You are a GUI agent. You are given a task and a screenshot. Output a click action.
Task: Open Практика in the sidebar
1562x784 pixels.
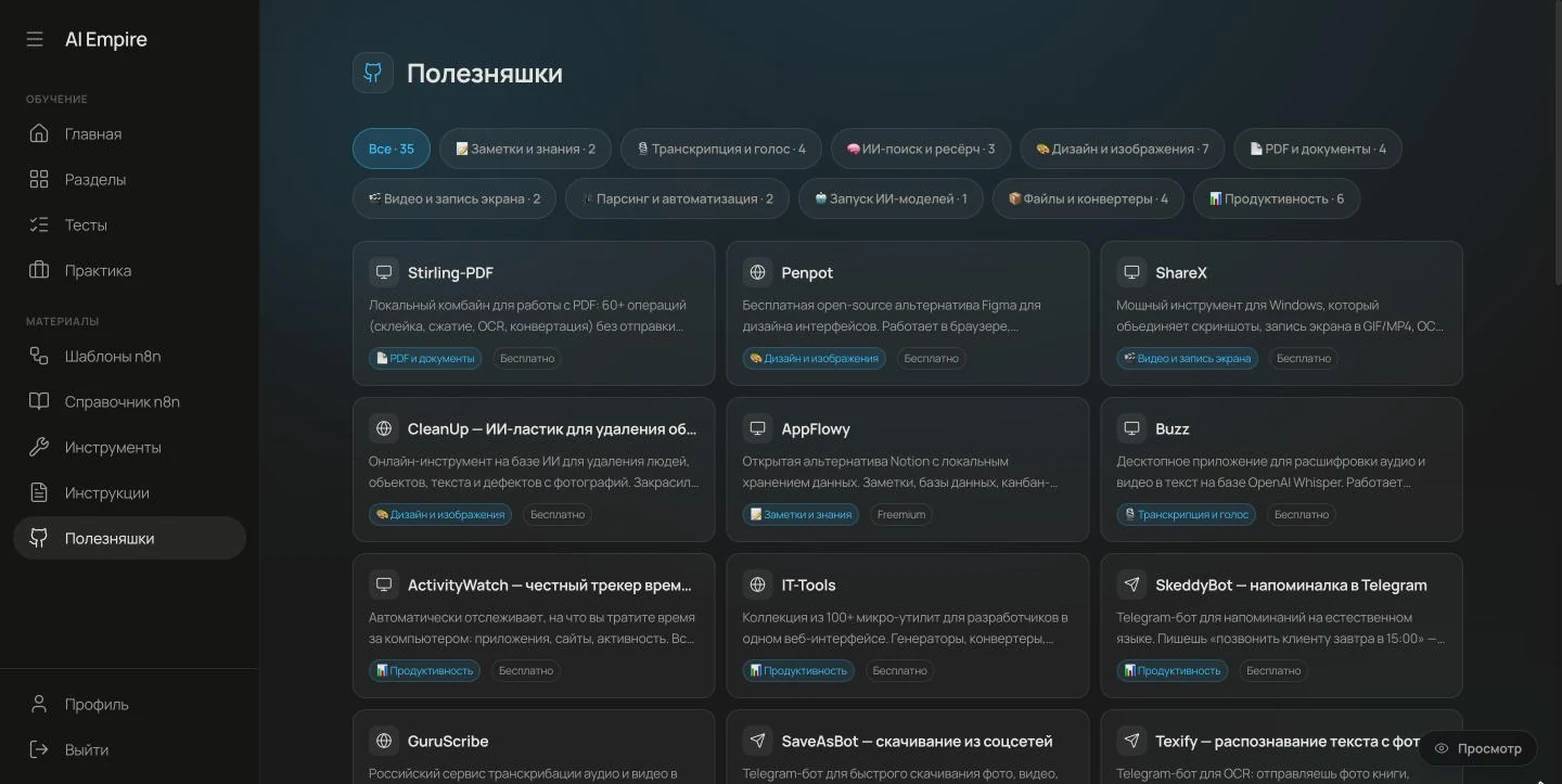click(x=129, y=271)
